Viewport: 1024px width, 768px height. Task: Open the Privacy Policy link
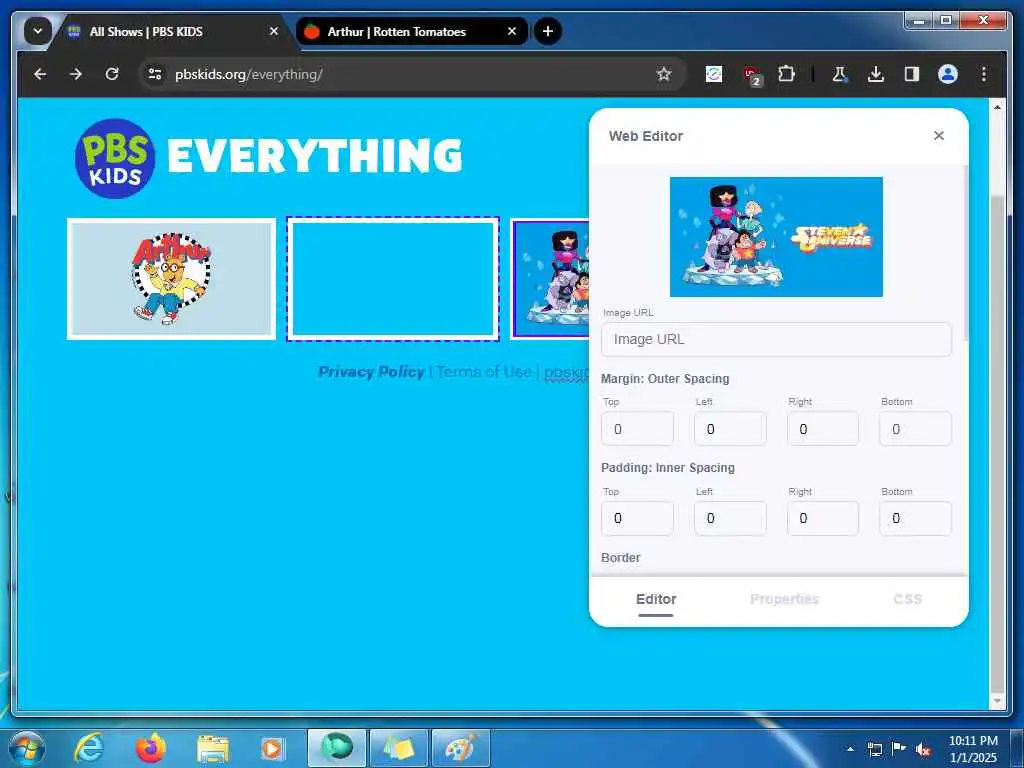tap(371, 372)
